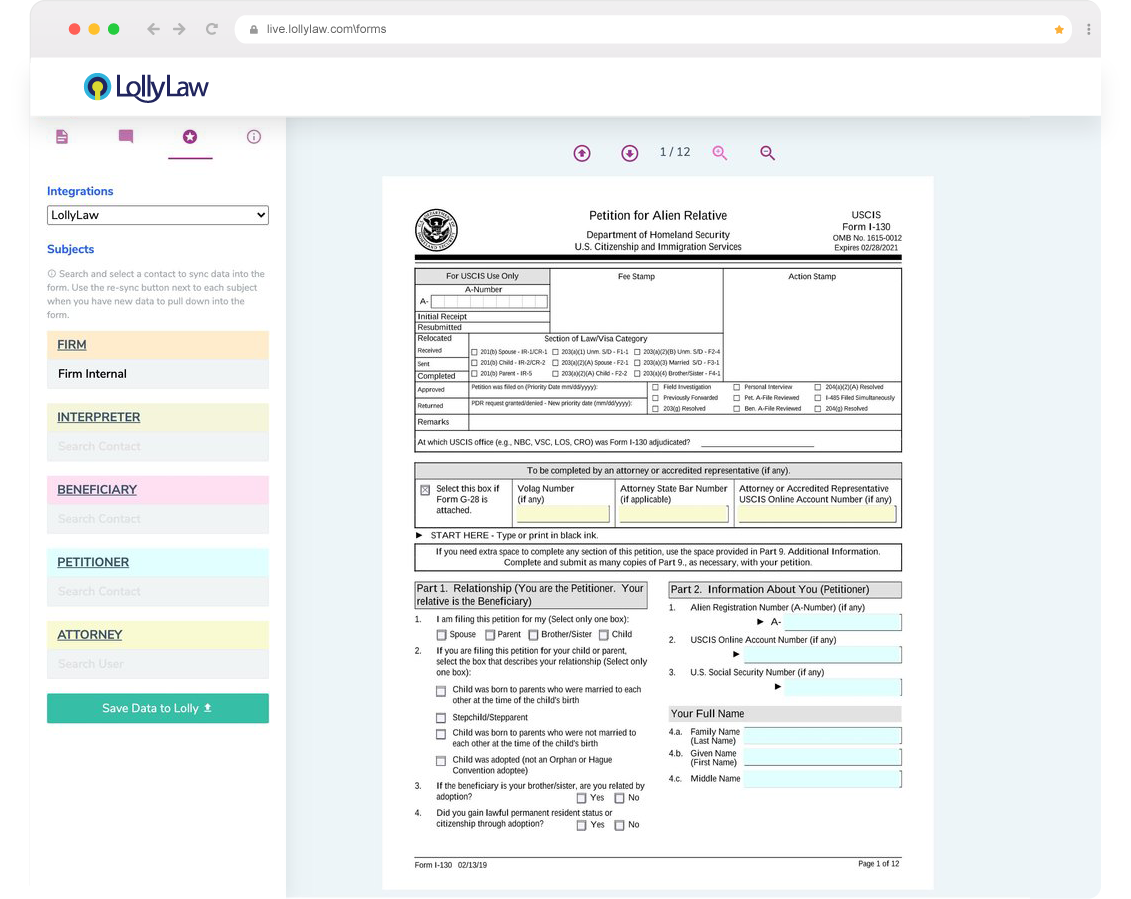Check Yes for related by adoption
Viewport: 1131px width, 899px height.
click(581, 798)
